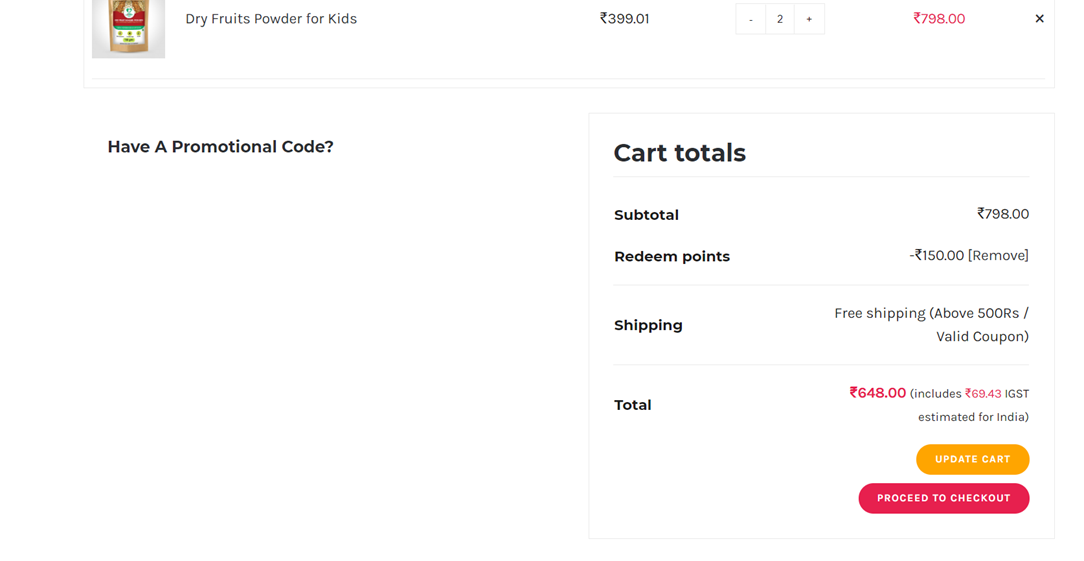
Task: Decrease quantity with the minus button
Action: coord(751,19)
